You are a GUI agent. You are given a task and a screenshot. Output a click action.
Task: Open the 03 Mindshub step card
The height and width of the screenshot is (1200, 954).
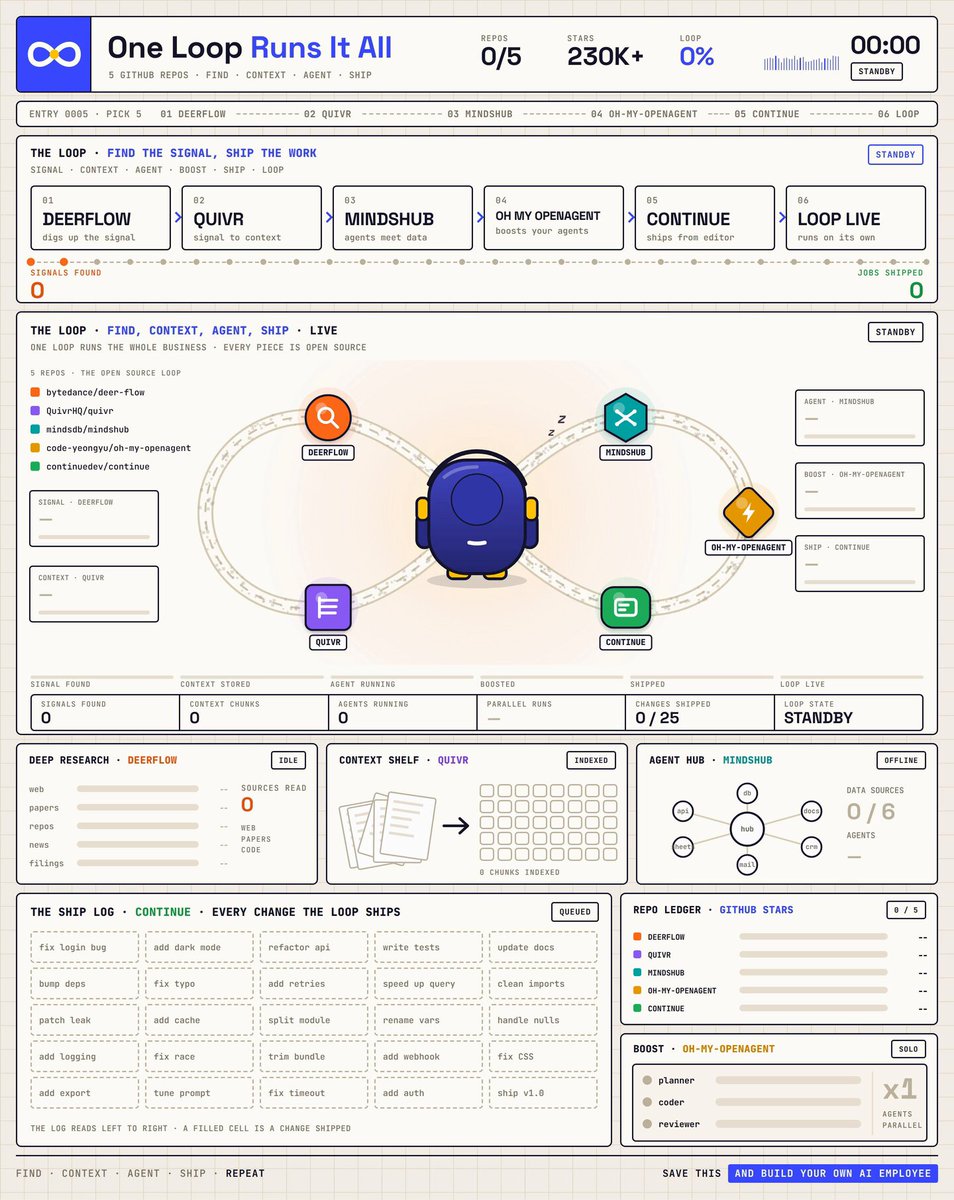[x=402, y=218]
